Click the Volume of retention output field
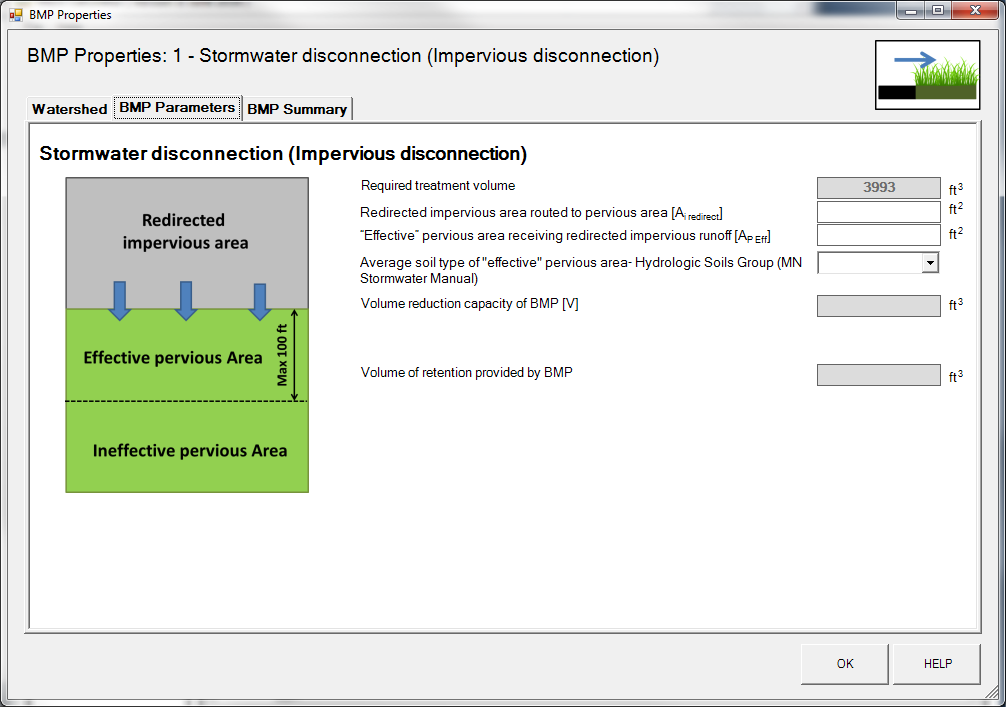Viewport: 1006px width, 707px height. (x=878, y=375)
